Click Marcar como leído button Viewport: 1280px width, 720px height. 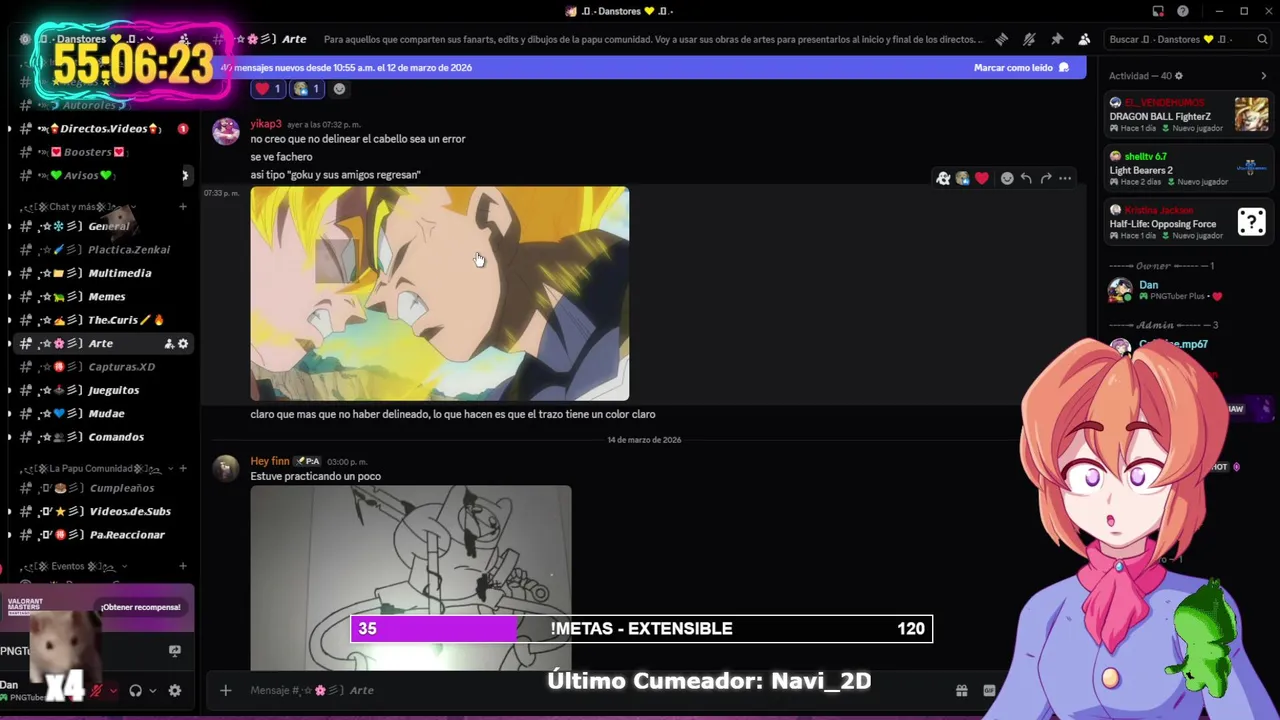pos(1021,67)
